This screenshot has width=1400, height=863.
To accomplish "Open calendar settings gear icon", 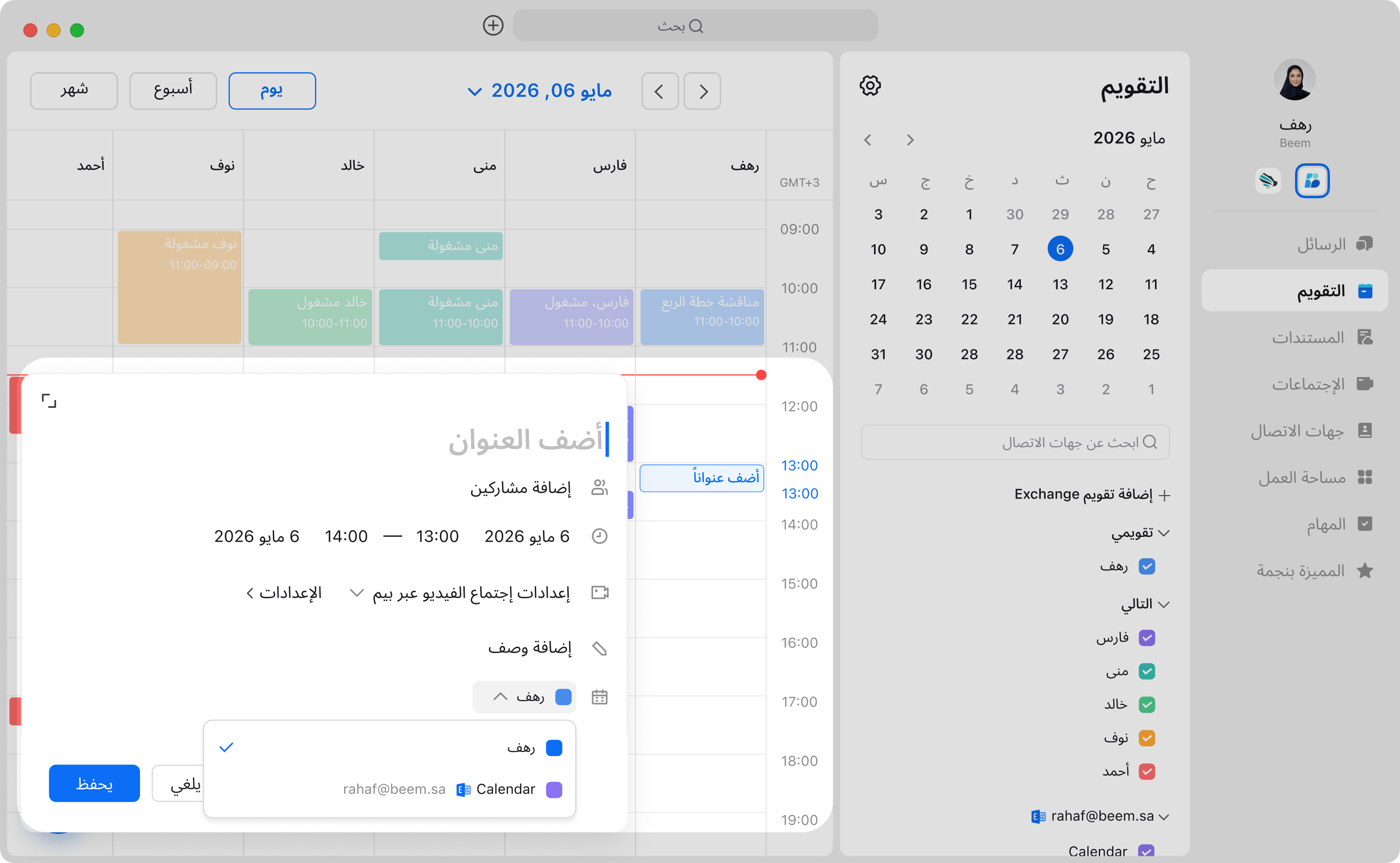I will (x=870, y=86).
